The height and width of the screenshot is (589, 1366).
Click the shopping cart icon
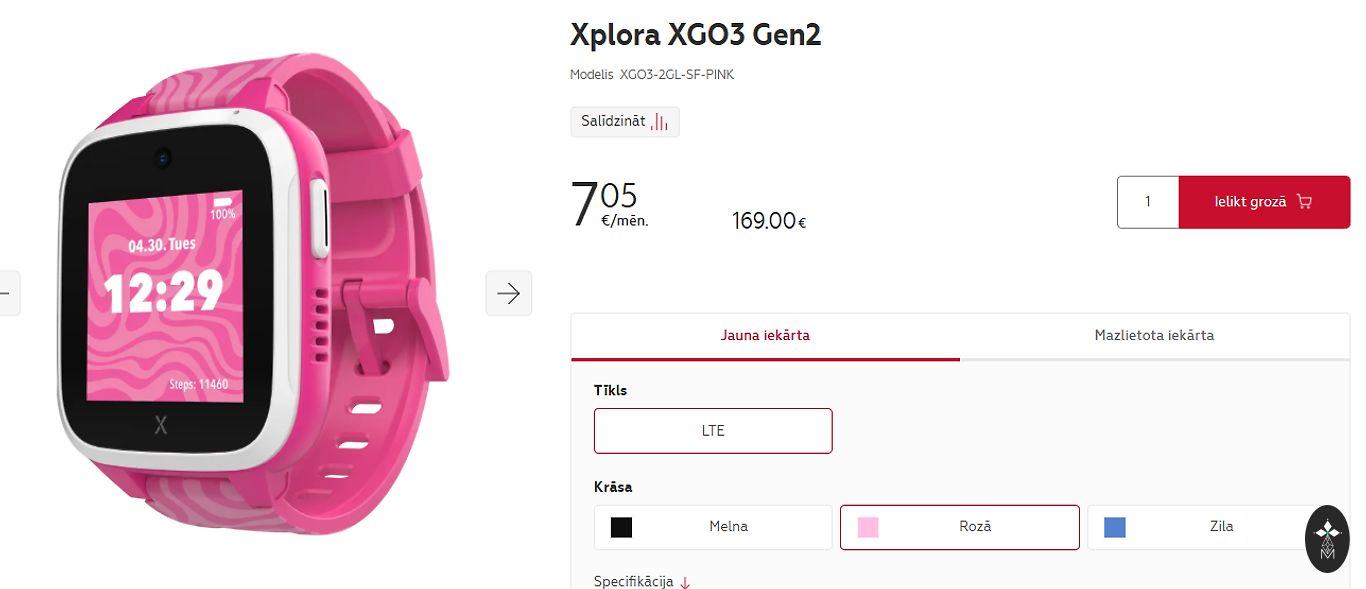tap(1304, 201)
